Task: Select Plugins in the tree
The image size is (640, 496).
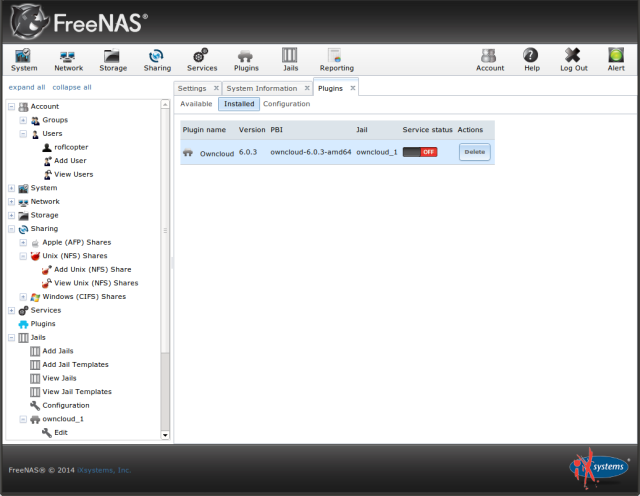Action: [x=42, y=324]
